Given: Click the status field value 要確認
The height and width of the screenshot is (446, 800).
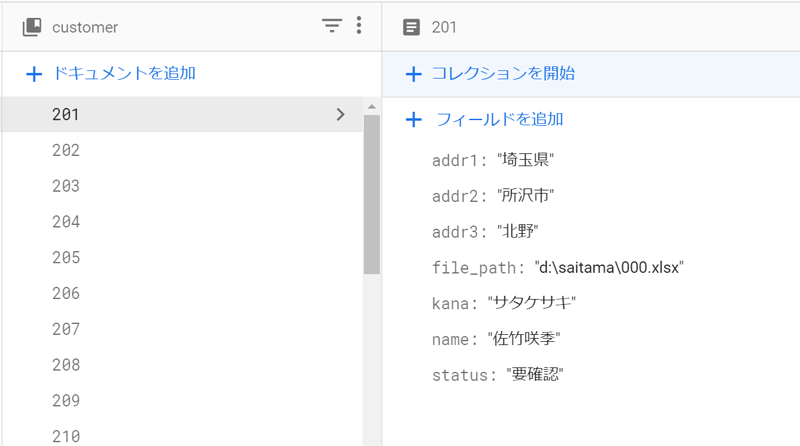Looking at the screenshot, I should pos(535,375).
